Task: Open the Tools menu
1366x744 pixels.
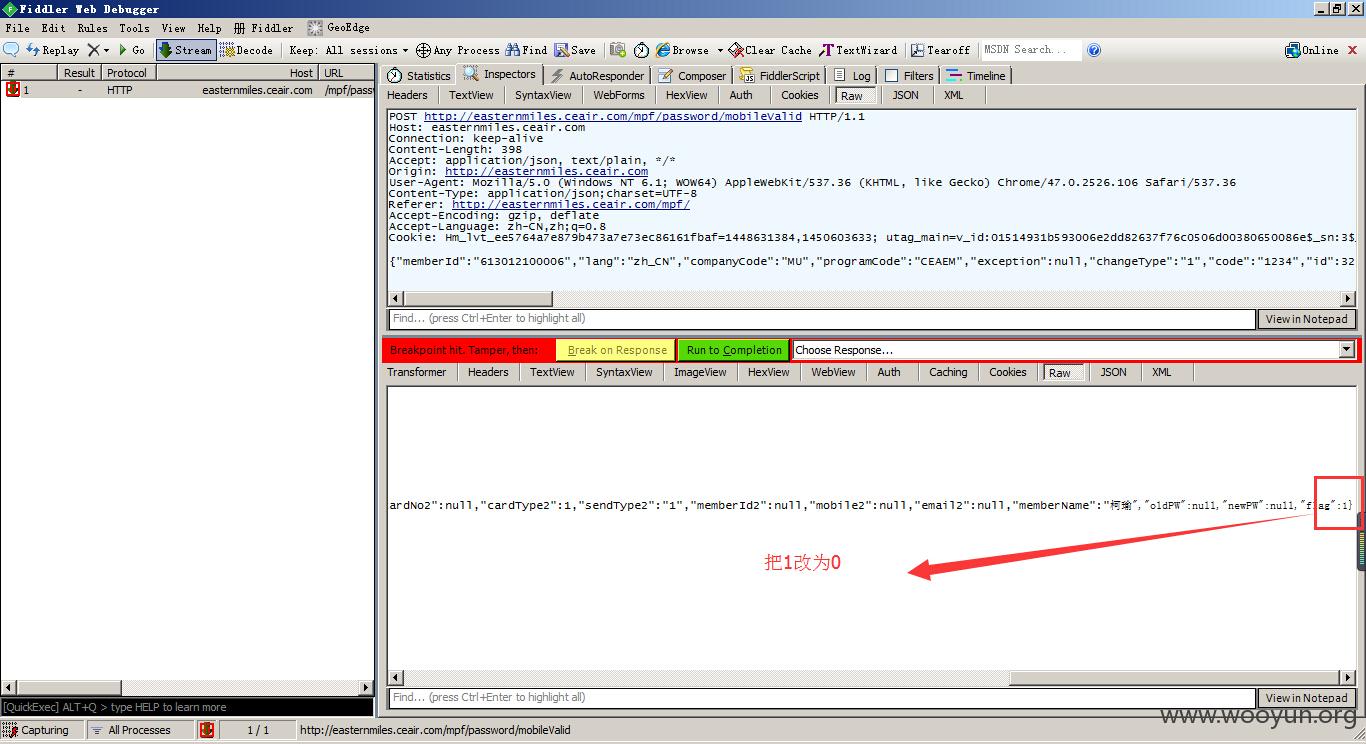Action: click(135, 28)
